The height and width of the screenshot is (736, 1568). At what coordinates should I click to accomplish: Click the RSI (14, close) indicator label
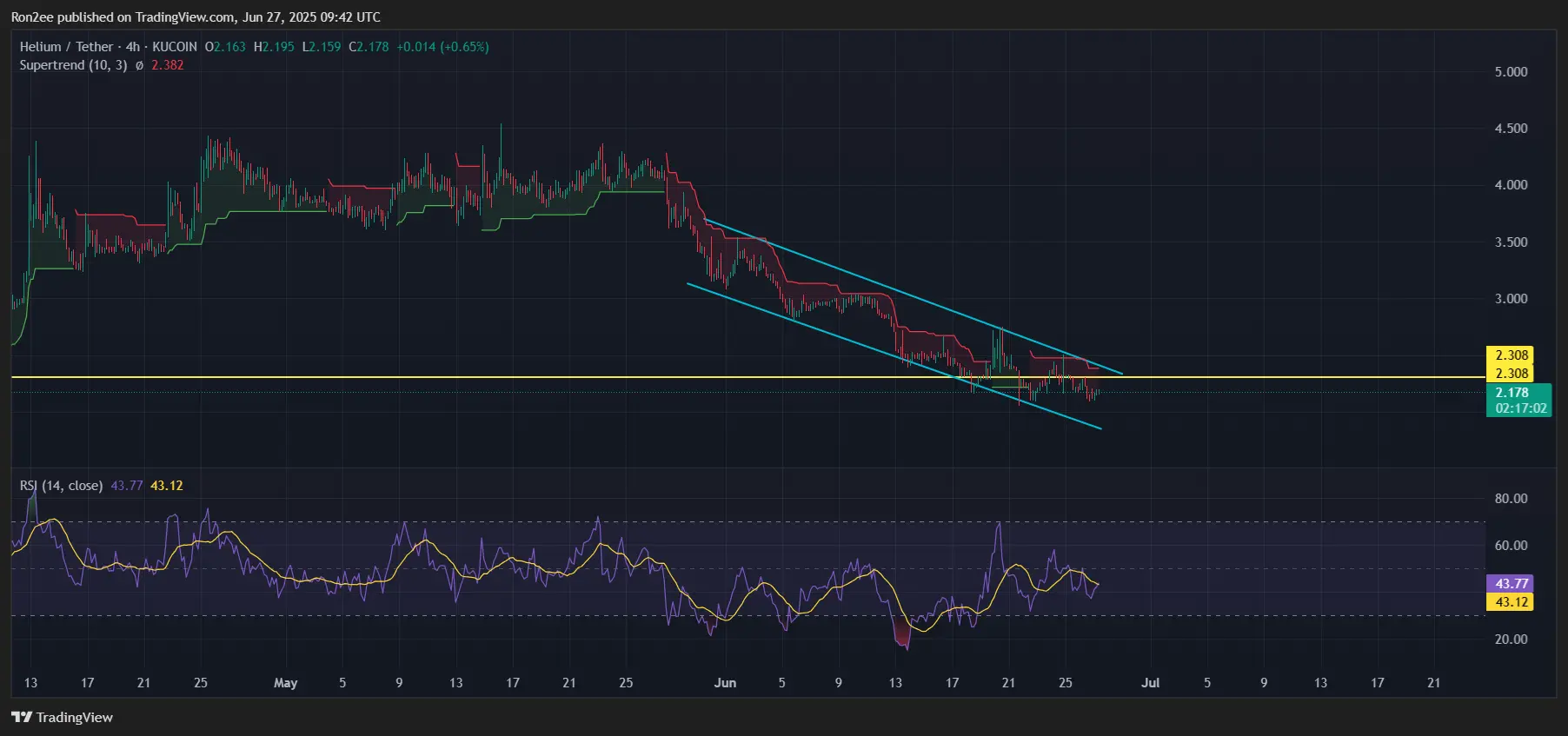(61, 486)
